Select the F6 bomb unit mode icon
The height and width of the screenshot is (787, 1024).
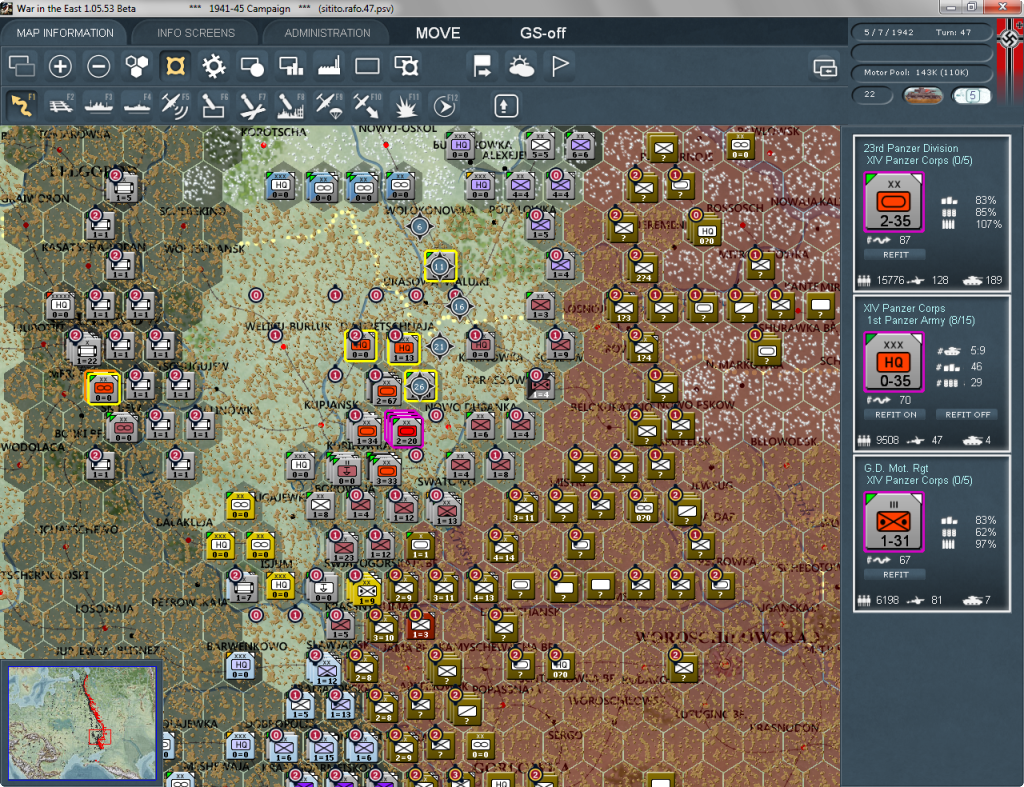pos(214,105)
